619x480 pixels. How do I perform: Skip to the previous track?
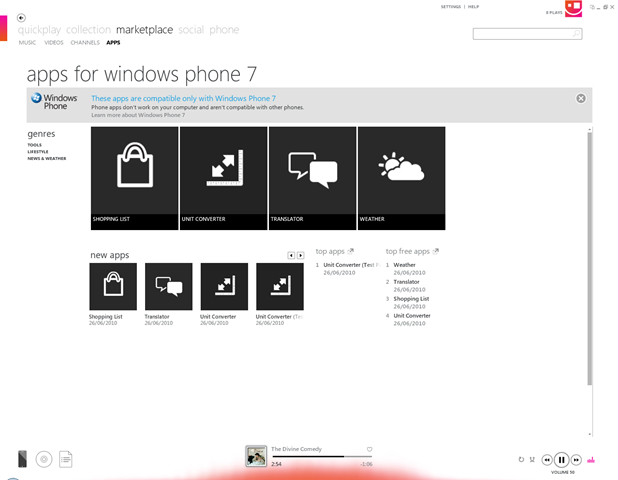(x=547, y=460)
